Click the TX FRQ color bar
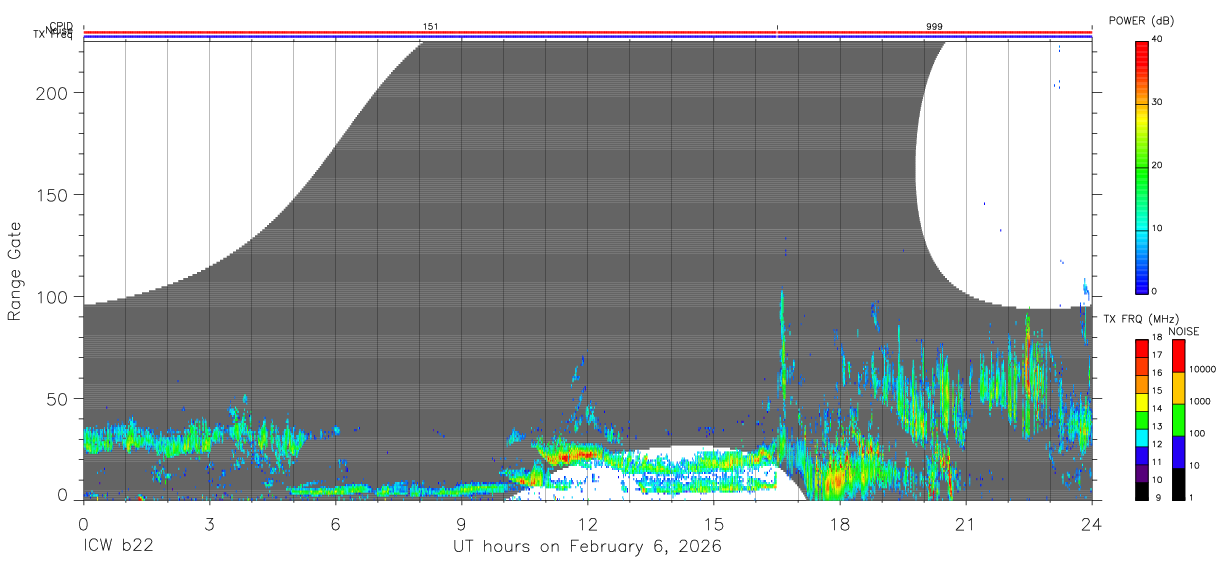The width and height of the screenshot is (1228, 567). tap(1141, 420)
